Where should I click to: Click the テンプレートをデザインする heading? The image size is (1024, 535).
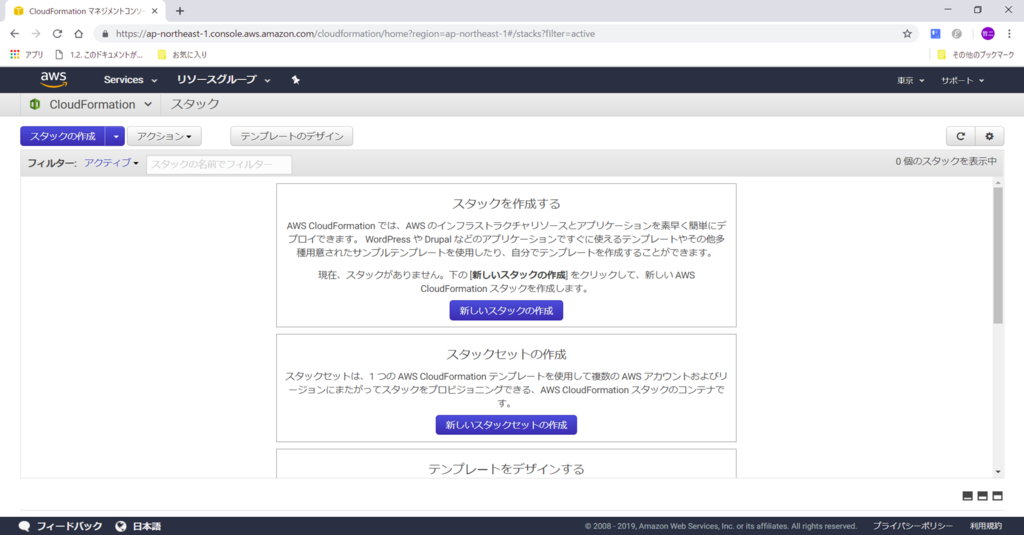click(506, 469)
